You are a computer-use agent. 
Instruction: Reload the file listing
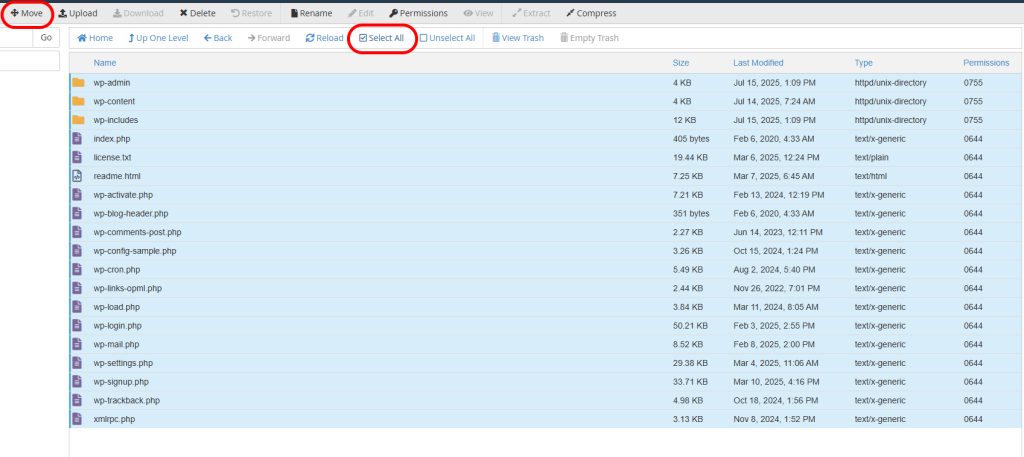point(324,38)
